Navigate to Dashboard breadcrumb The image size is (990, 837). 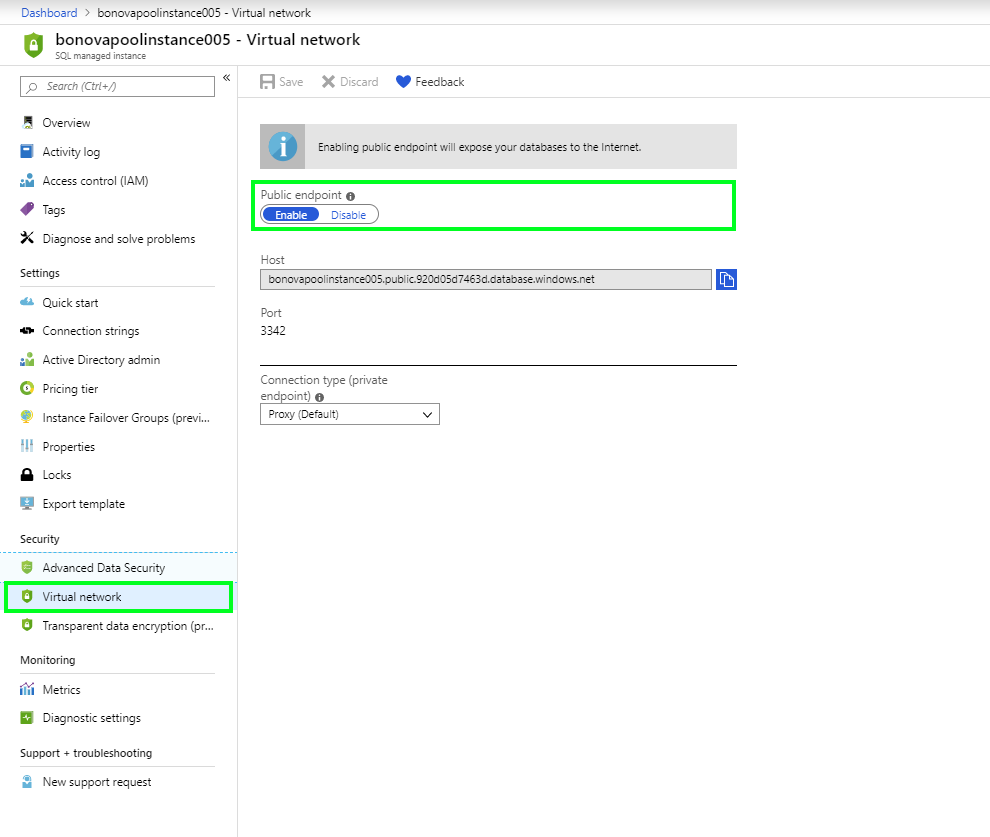49,13
